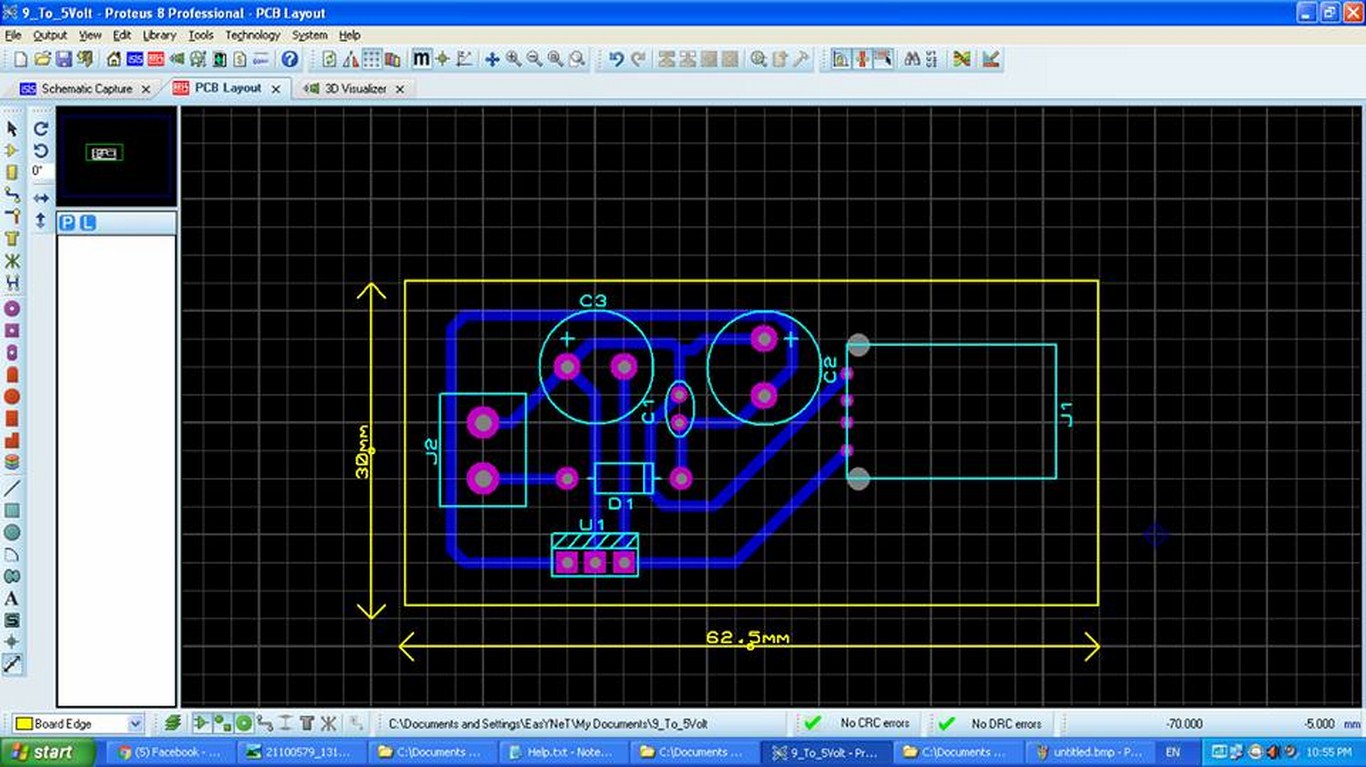Zoom out on the PCB view

534,59
